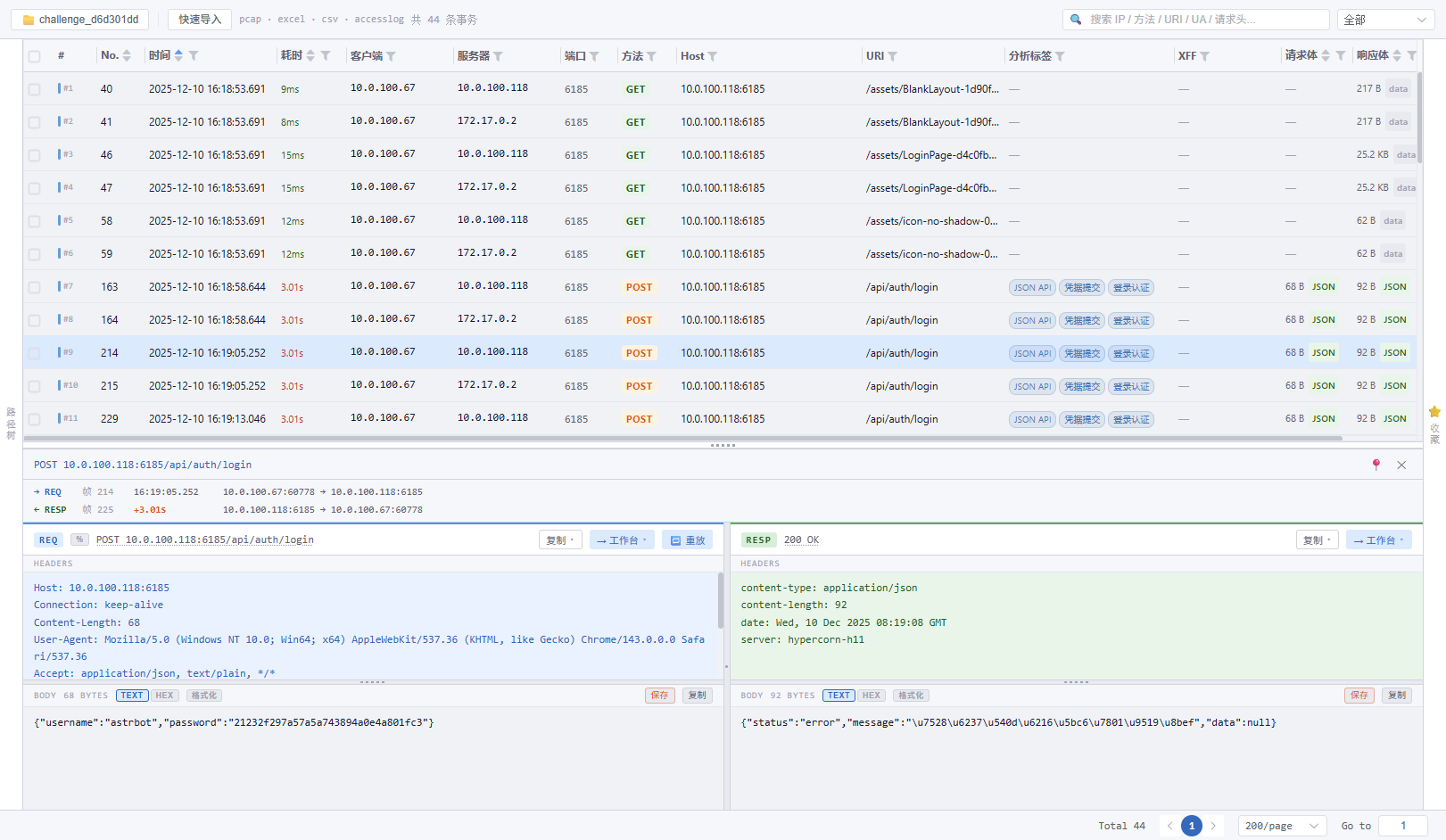Check the checkbox for row No. 164
1446x840 pixels.
click(34, 320)
